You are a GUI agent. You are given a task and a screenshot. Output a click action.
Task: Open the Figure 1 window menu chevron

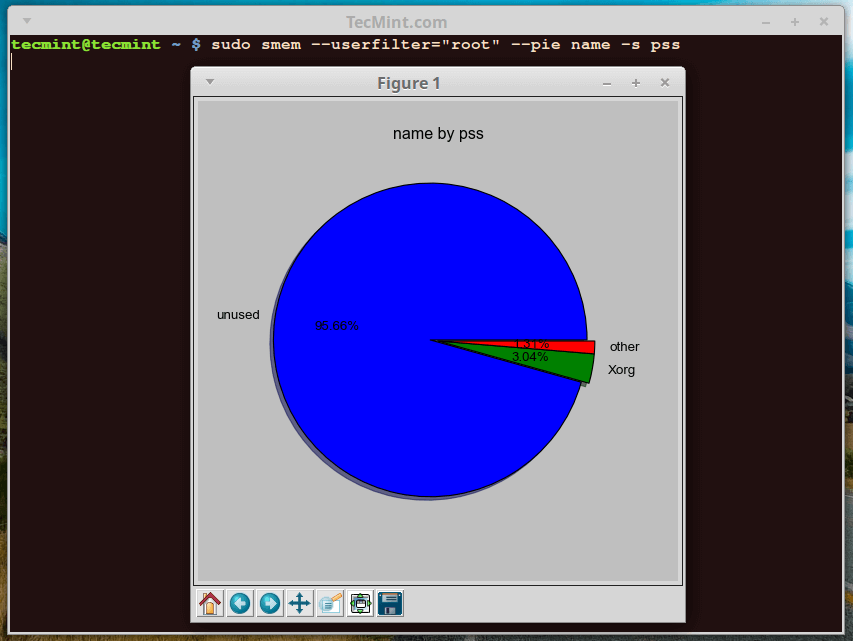(x=209, y=82)
